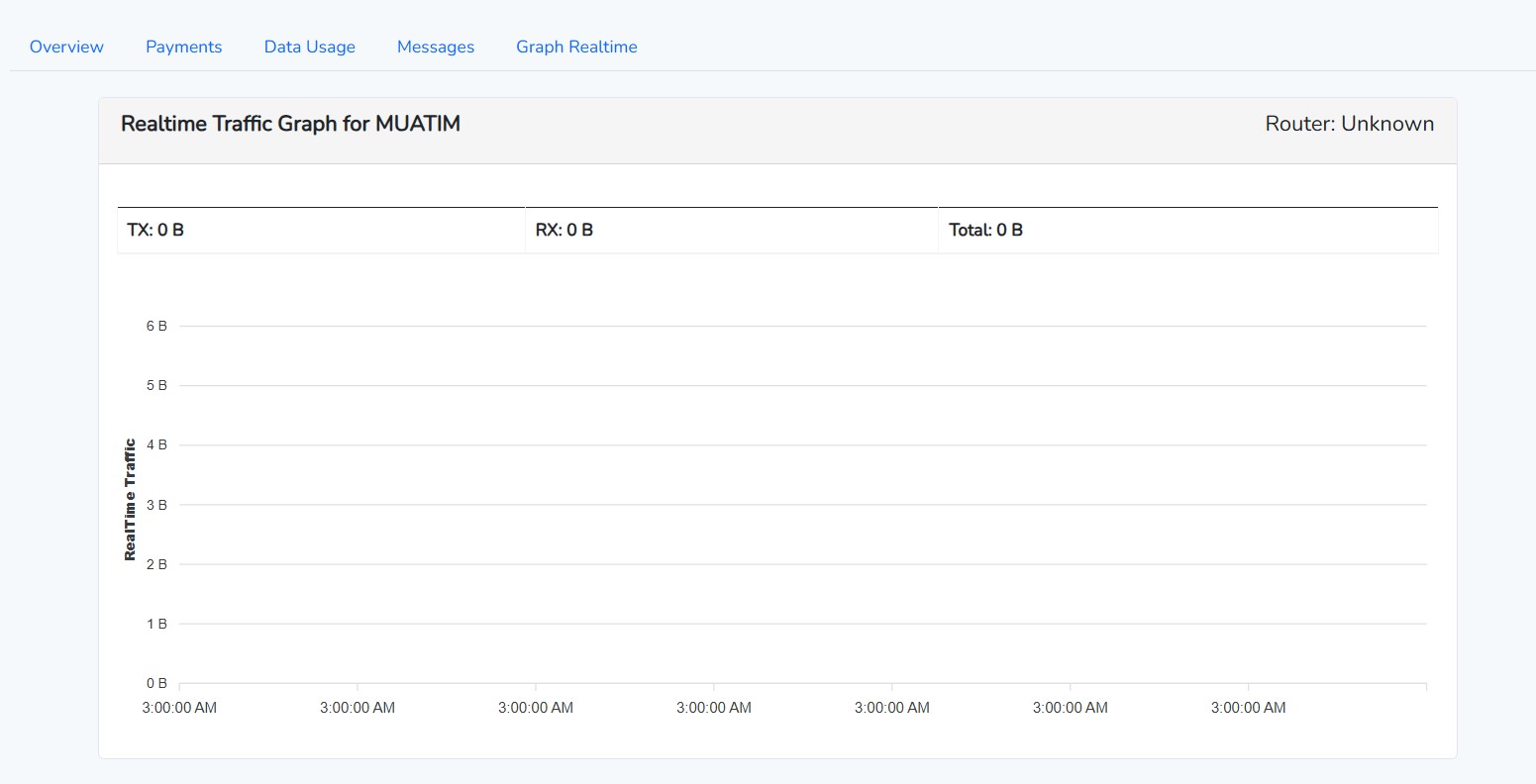Click the Router: Unknown label
The width and height of the screenshot is (1536, 784).
[x=1349, y=124]
